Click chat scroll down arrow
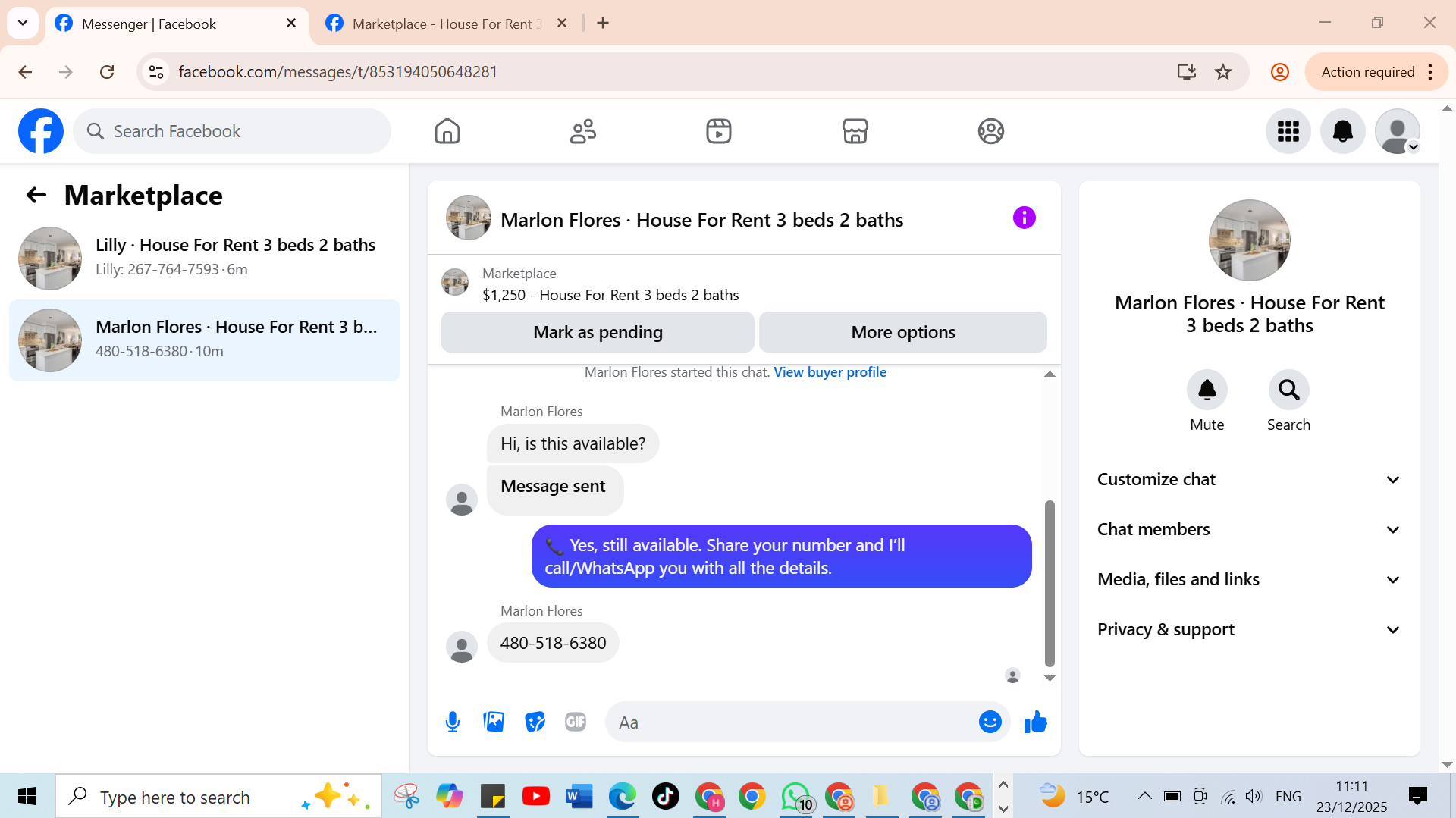 [x=1050, y=679]
